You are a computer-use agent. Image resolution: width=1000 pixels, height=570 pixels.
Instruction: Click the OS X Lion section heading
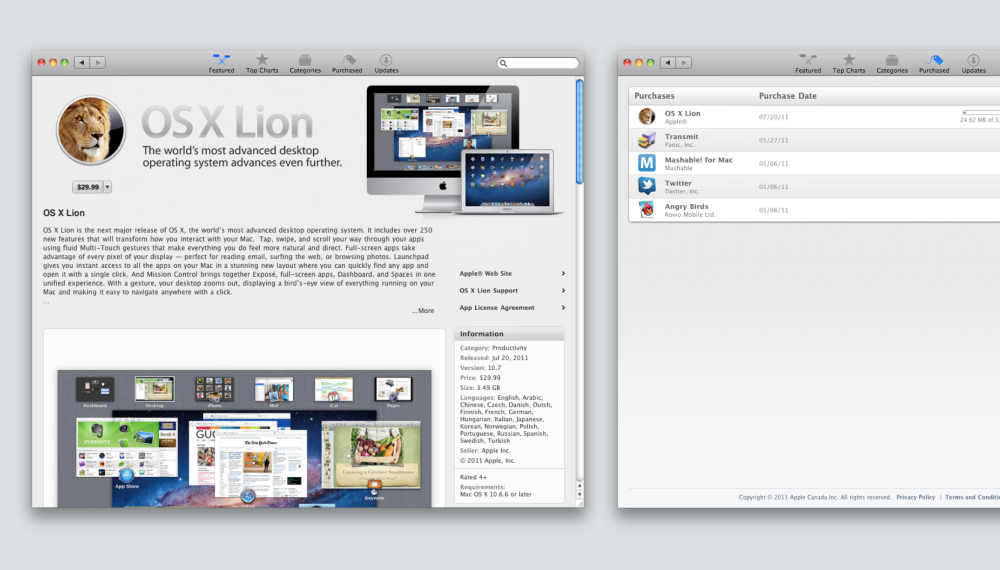coord(64,213)
